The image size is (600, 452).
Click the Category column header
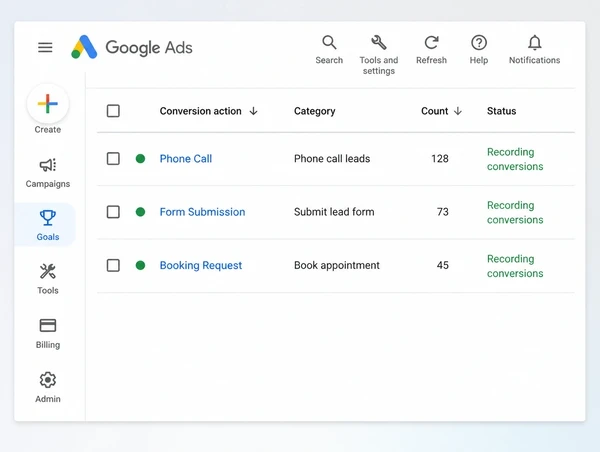pos(315,111)
